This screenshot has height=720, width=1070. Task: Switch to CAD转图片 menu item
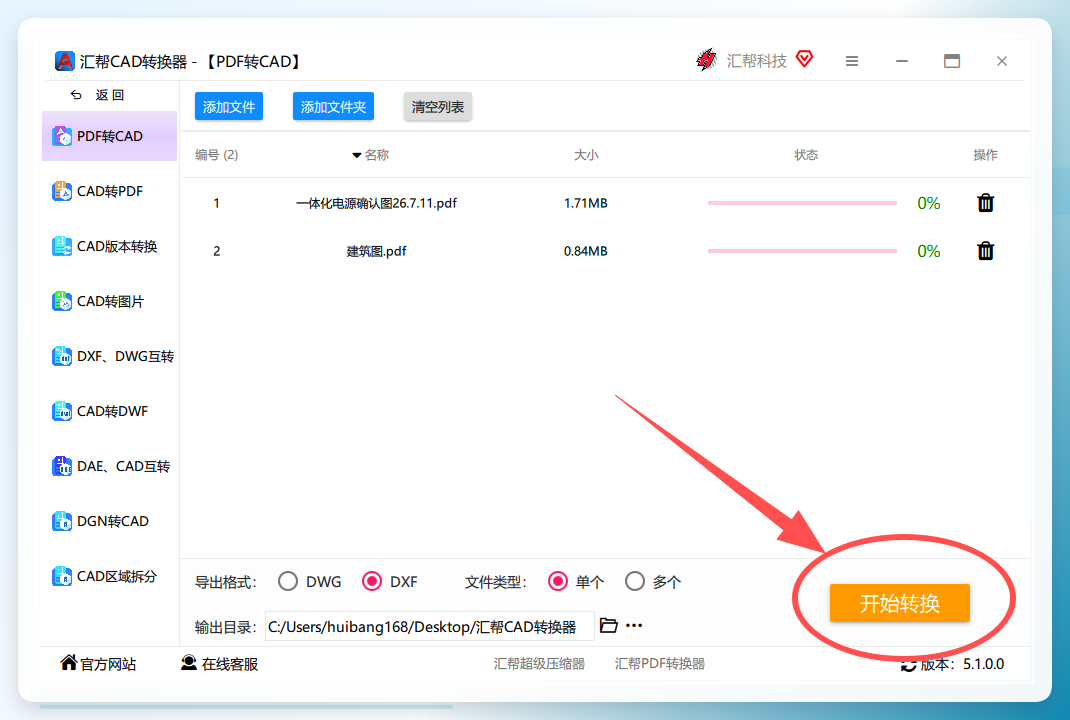pyautogui.click(x=109, y=301)
